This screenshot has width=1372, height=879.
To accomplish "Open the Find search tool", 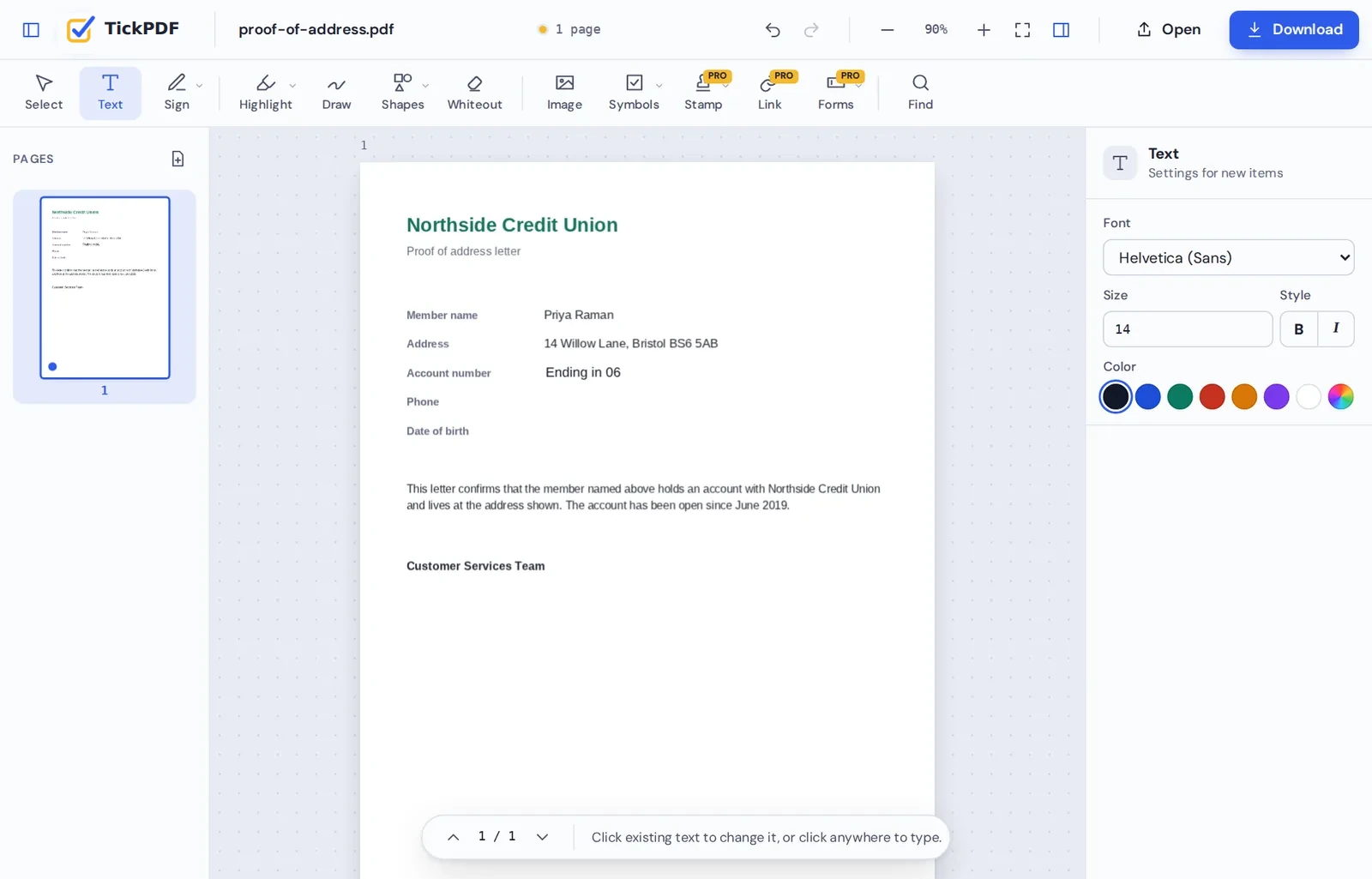I will [920, 93].
